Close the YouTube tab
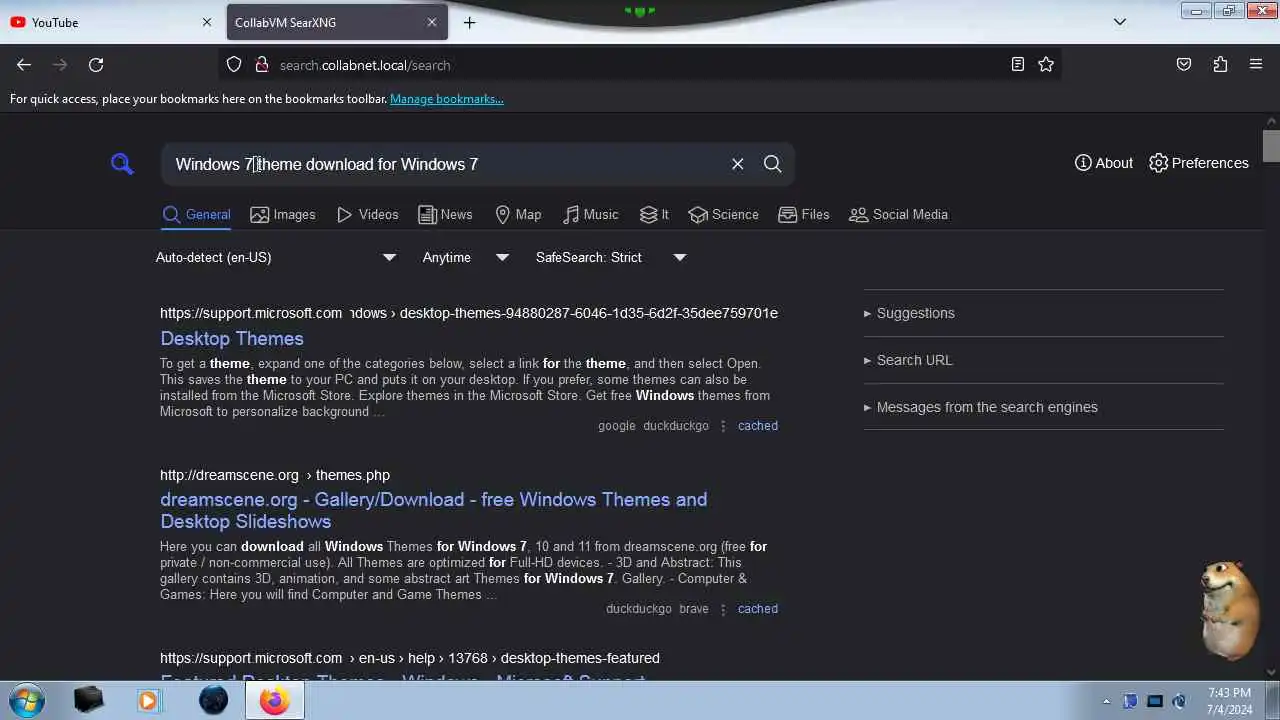This screenshot has width=1280, height=720. (207, 22)
